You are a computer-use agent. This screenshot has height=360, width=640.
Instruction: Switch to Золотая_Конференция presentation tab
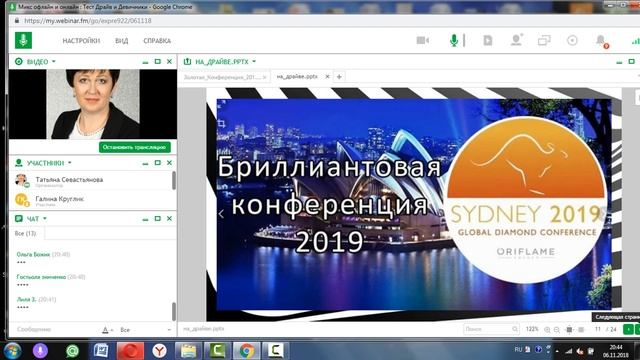click(223, 77)
